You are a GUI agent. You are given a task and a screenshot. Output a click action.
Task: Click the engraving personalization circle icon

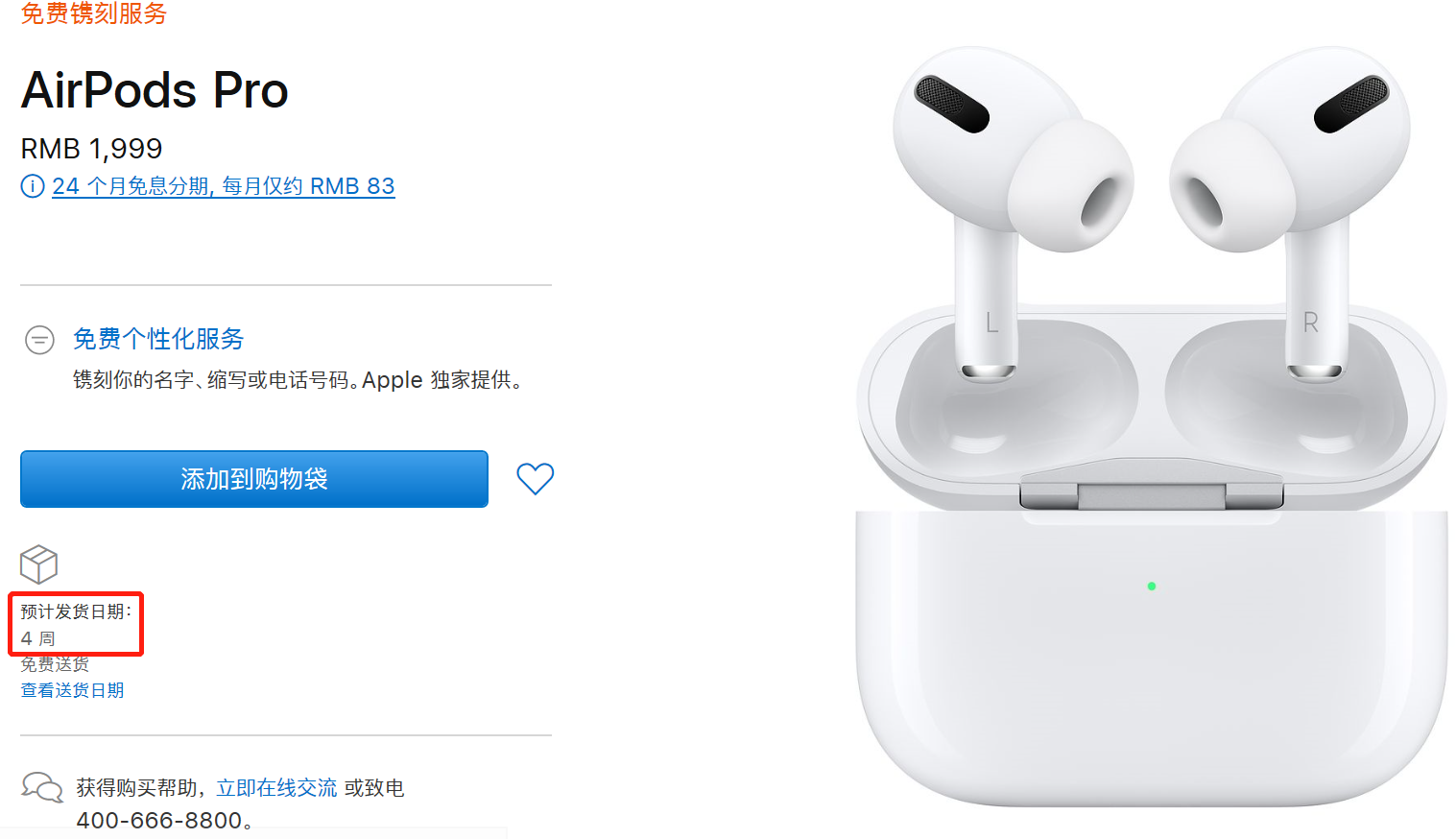(39, 340)
